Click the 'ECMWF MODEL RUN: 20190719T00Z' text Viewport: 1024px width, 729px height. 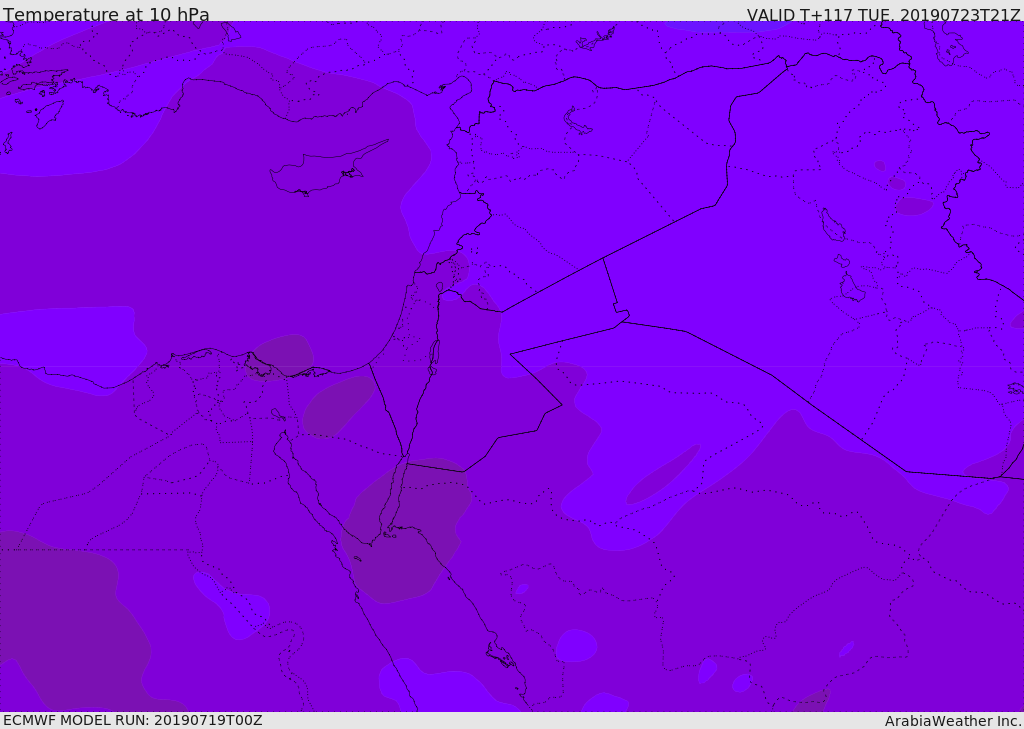[133, 720]
